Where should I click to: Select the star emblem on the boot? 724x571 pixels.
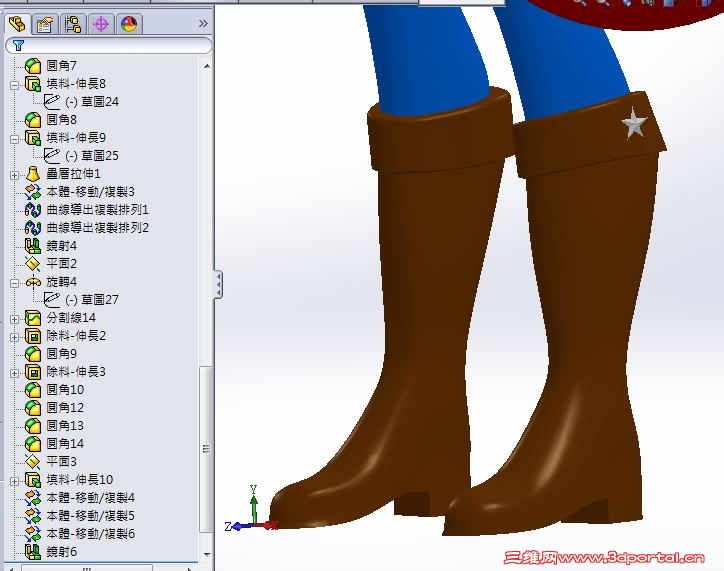[x=634, y=123]
